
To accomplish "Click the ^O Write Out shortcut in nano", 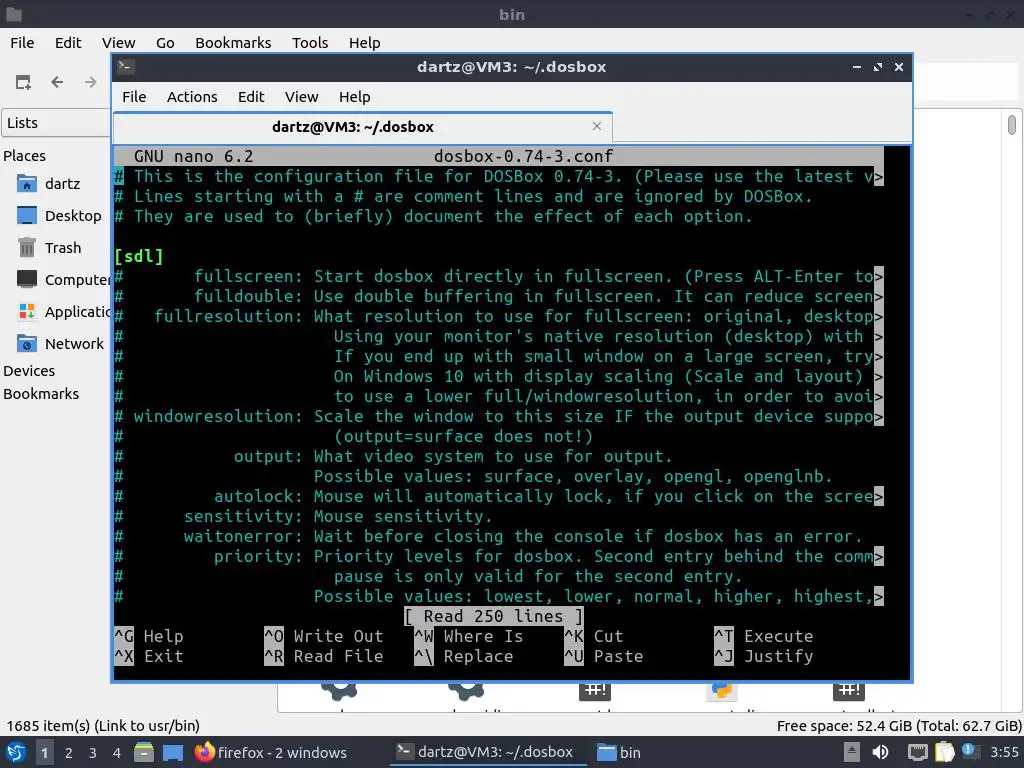I will 324,636.
